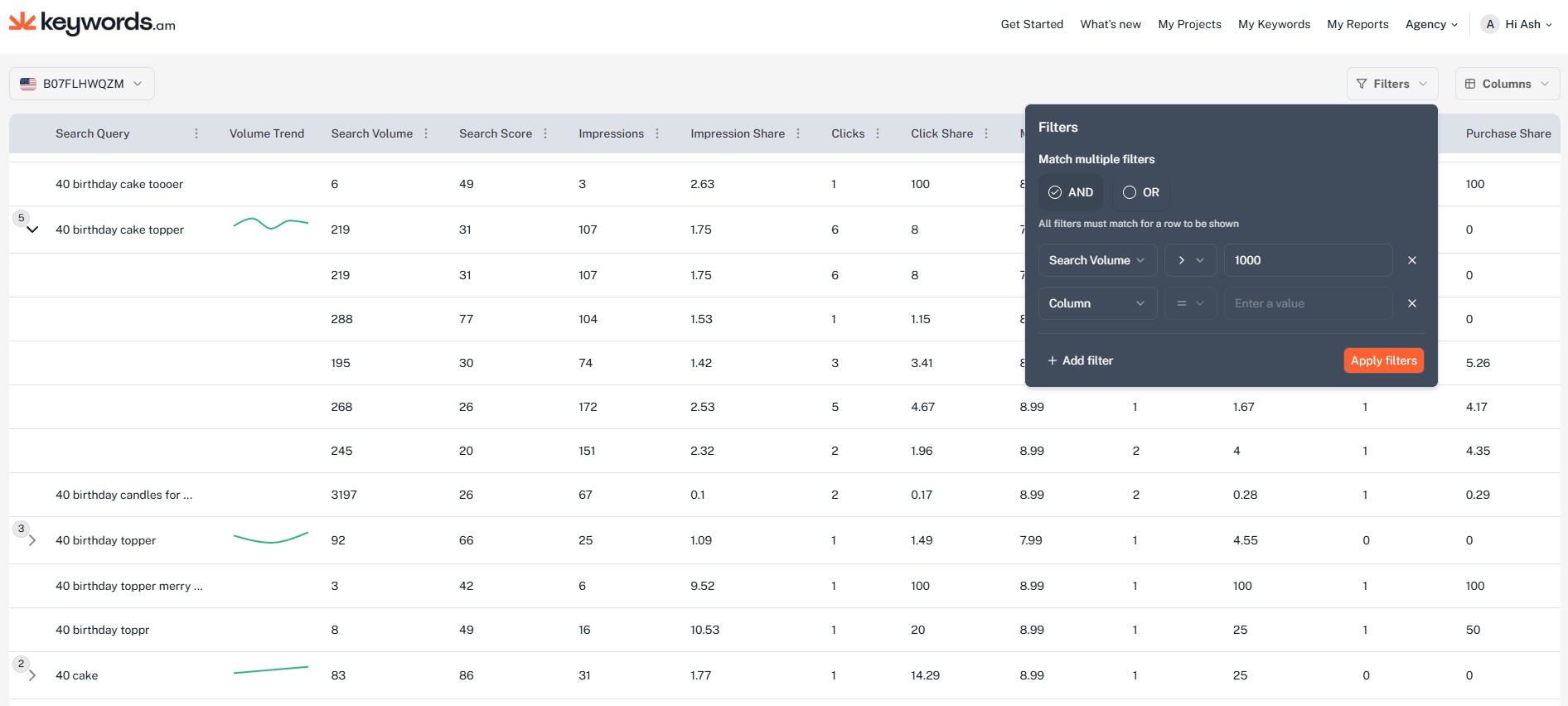Select OR filter matching

click(1141, 192)
